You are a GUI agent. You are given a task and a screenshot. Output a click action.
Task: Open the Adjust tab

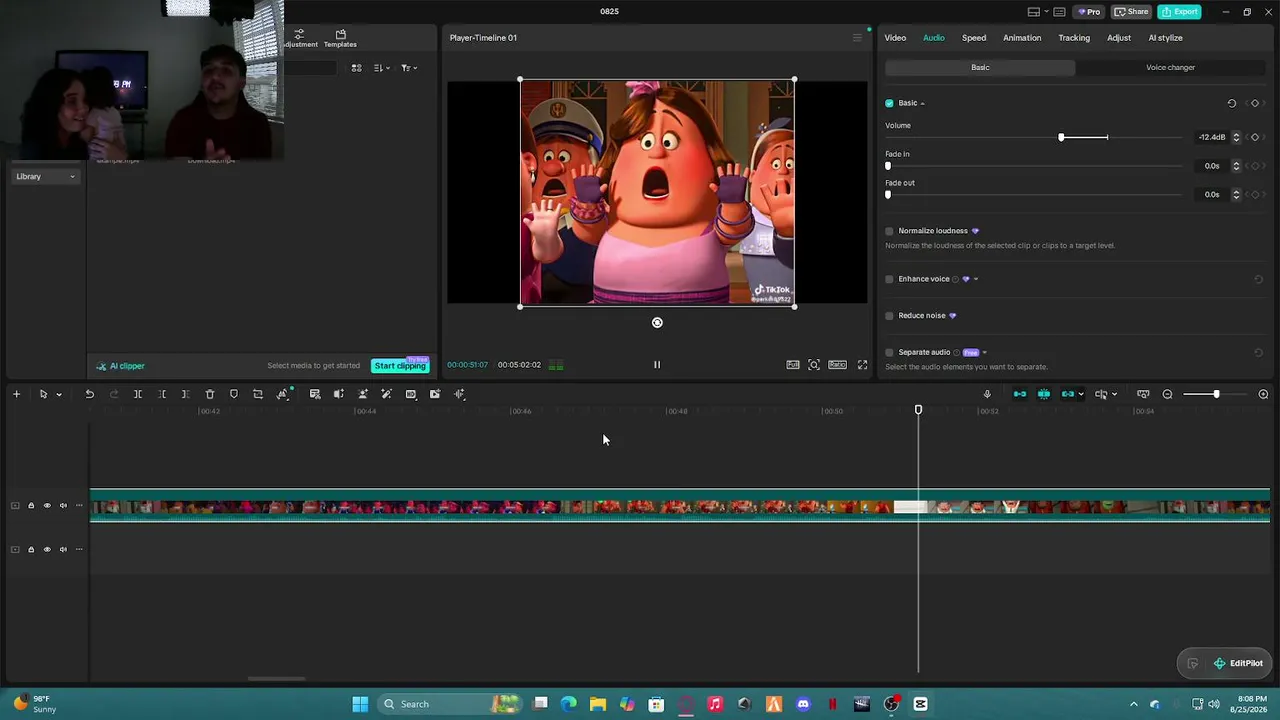click(x=1119, y=38)
